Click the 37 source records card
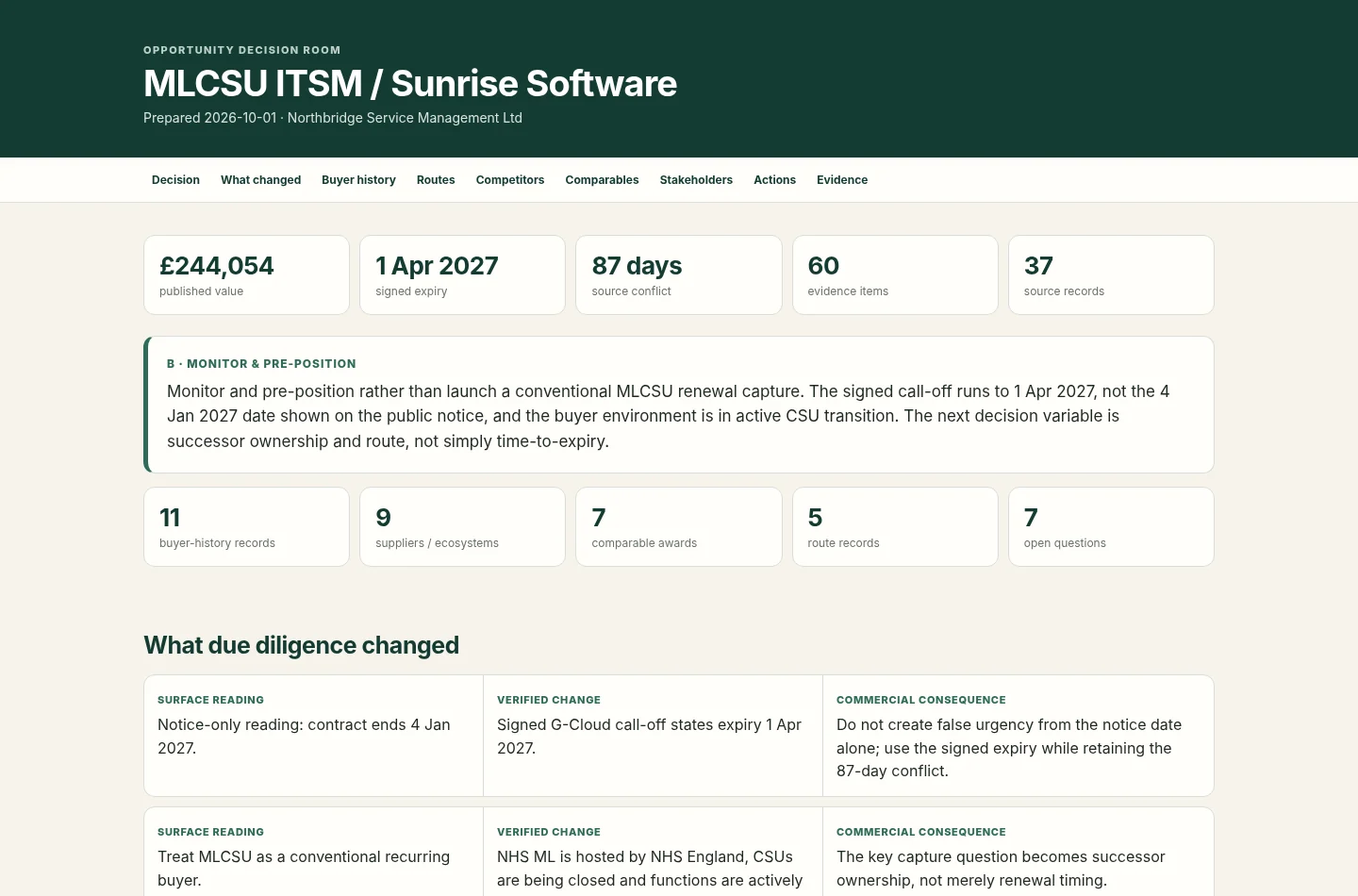This screenshot has height=896, width=1358. [1111, 274]
